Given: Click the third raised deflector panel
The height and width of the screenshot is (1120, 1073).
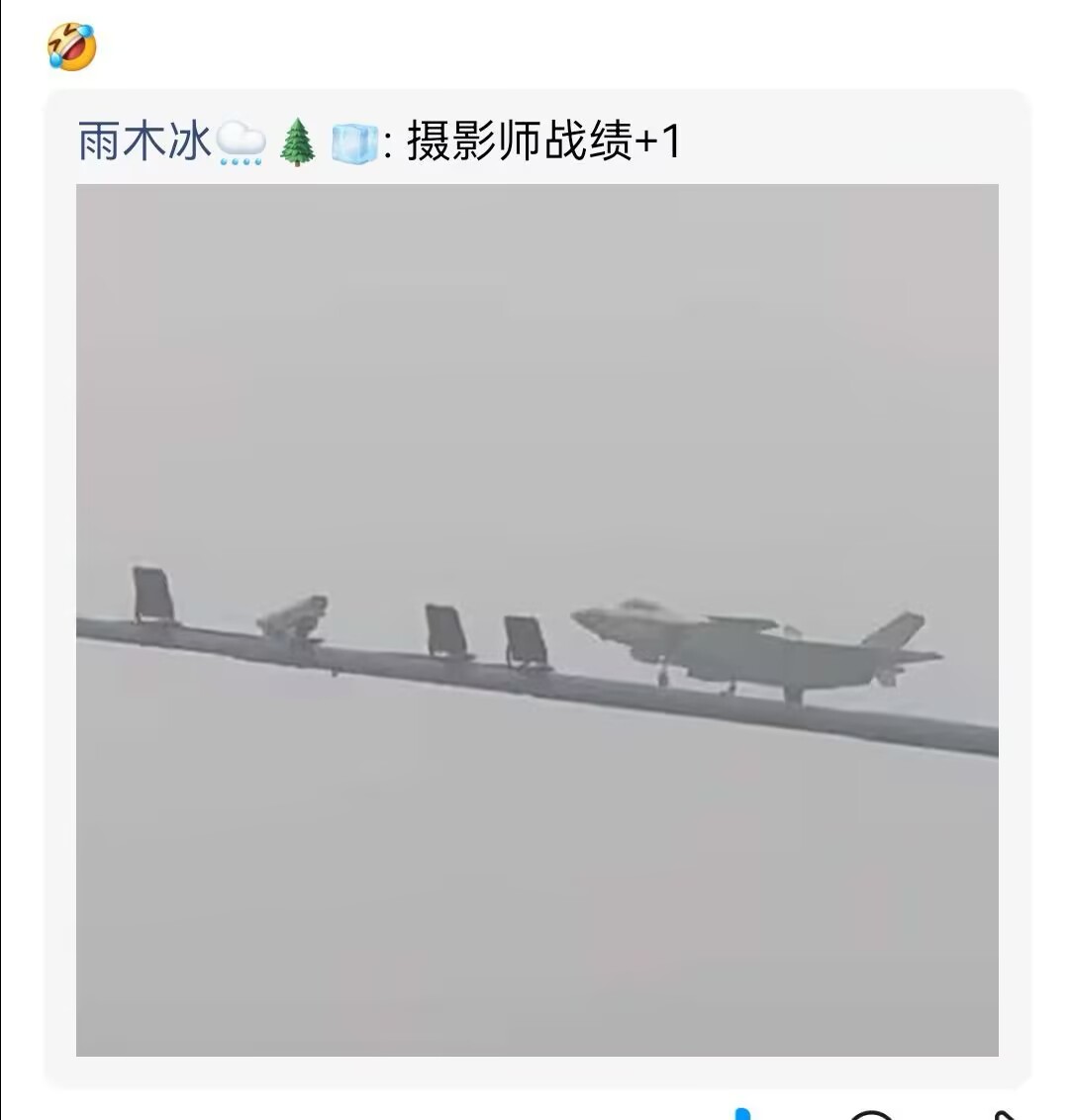Looking at the screenshot, I should 447,630.
